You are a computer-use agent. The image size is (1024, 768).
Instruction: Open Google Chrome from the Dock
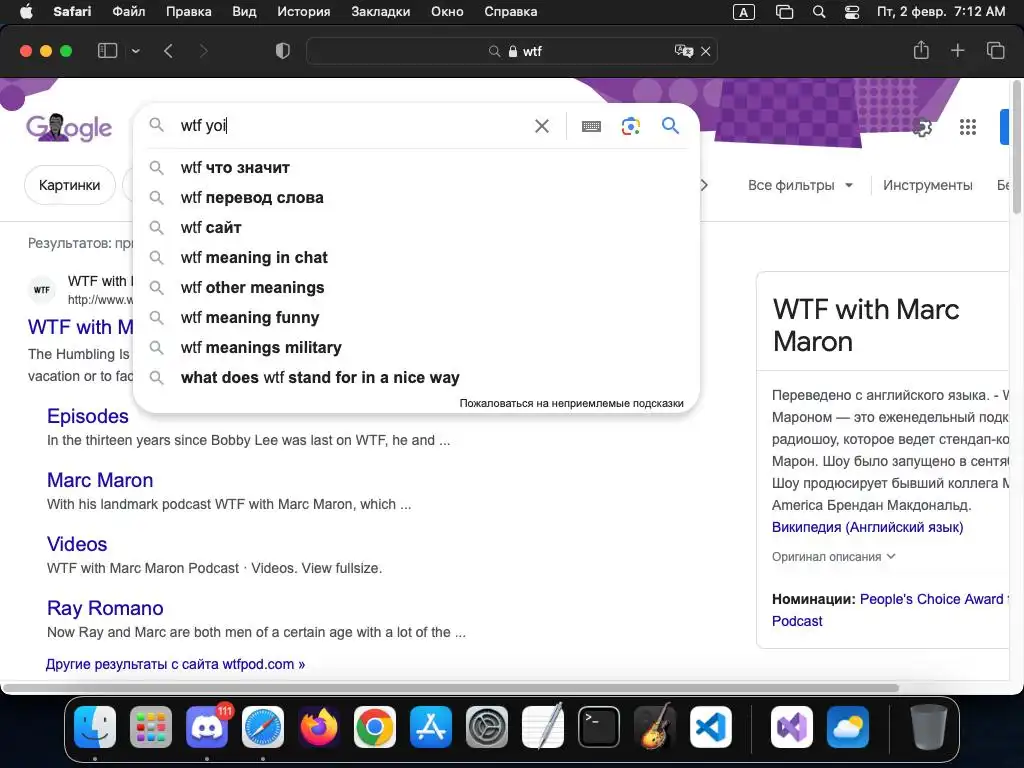(375, 727)
